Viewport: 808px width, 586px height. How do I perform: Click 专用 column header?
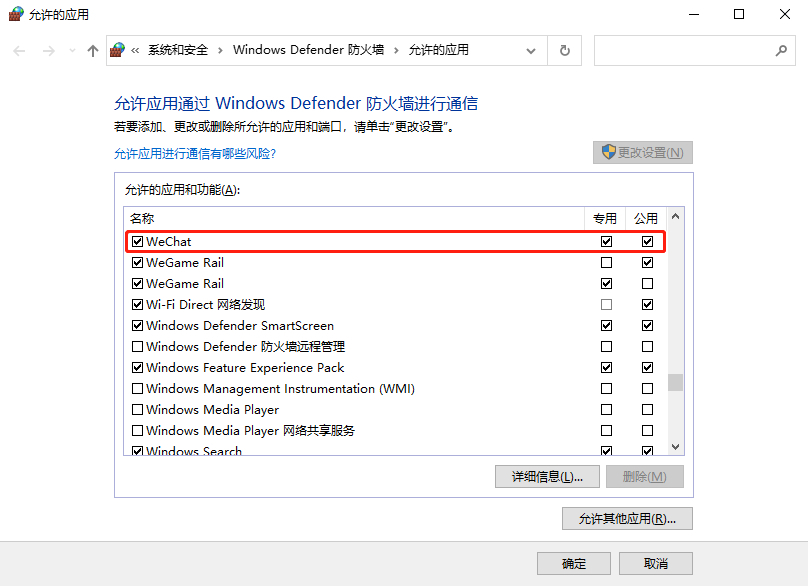[x=604, y=219]
